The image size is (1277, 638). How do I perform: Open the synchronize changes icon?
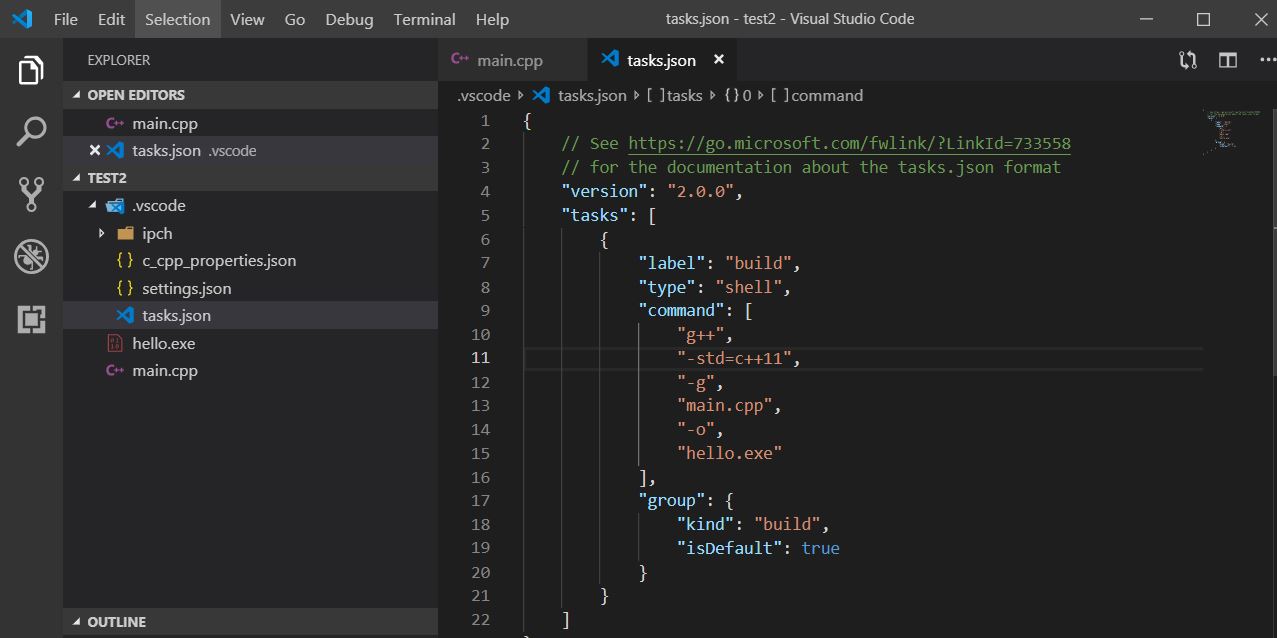tap(1187, 60)
